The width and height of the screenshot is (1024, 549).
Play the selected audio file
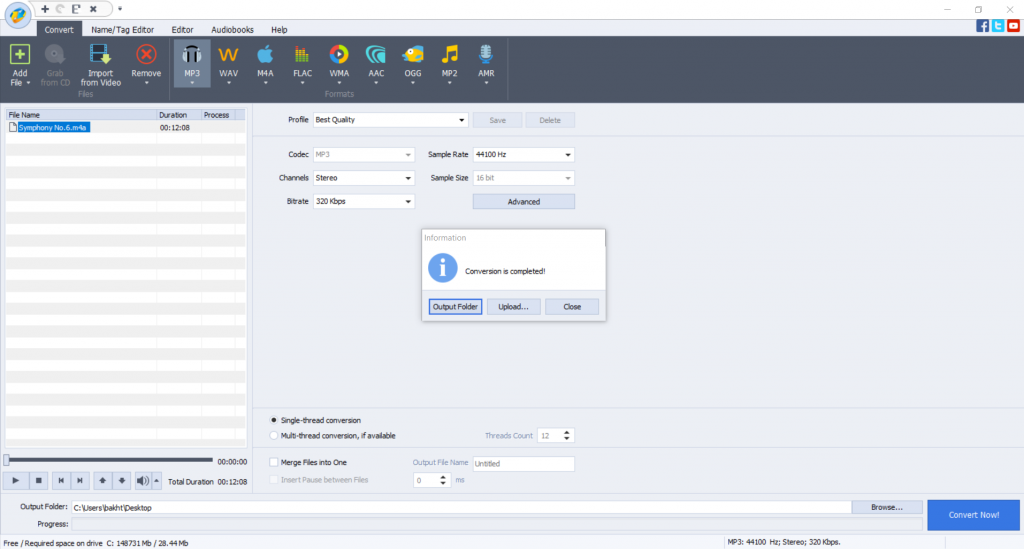point(16,481)
